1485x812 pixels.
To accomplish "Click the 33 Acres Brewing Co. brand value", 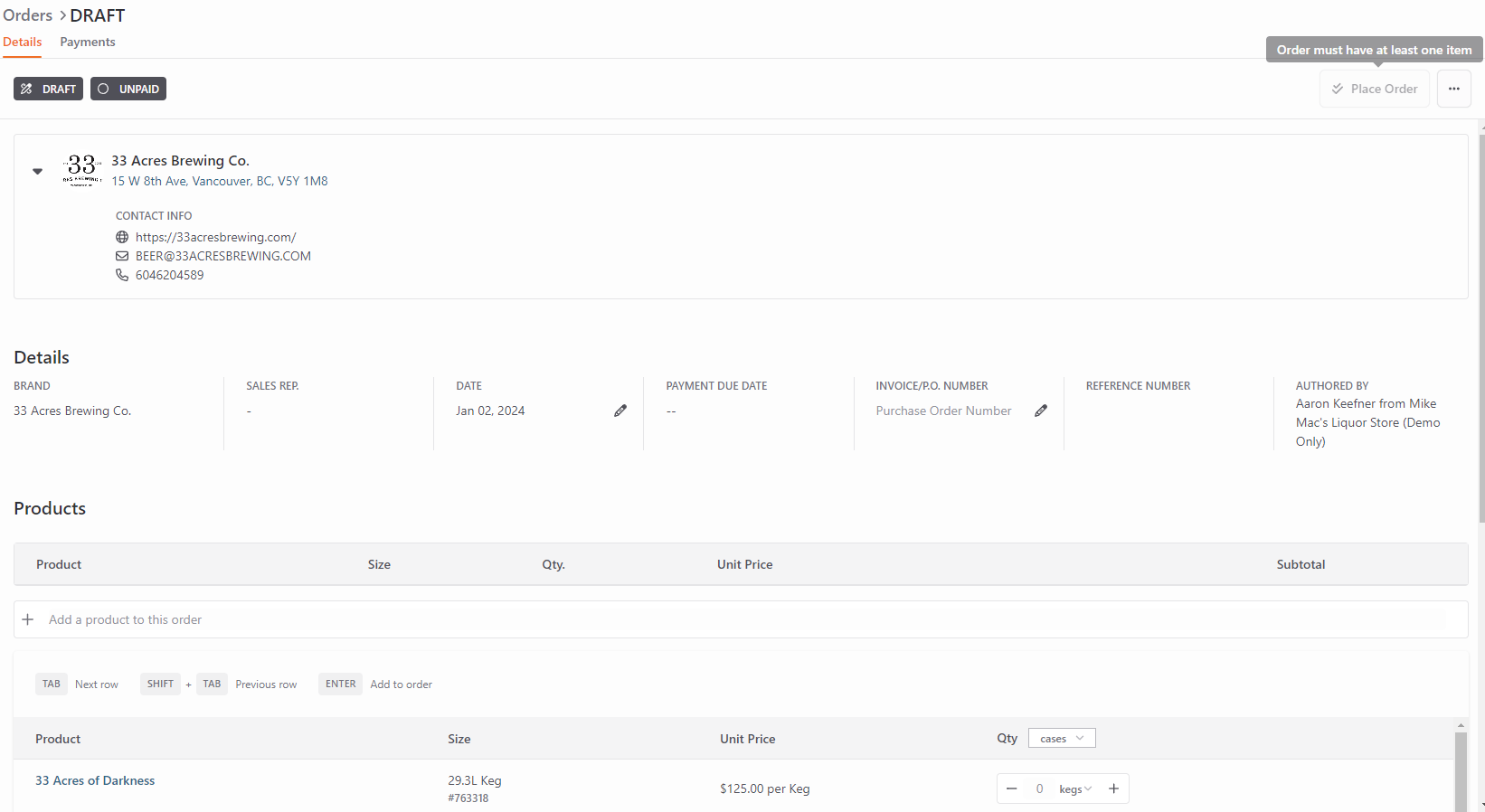I will tap(72, 411).
